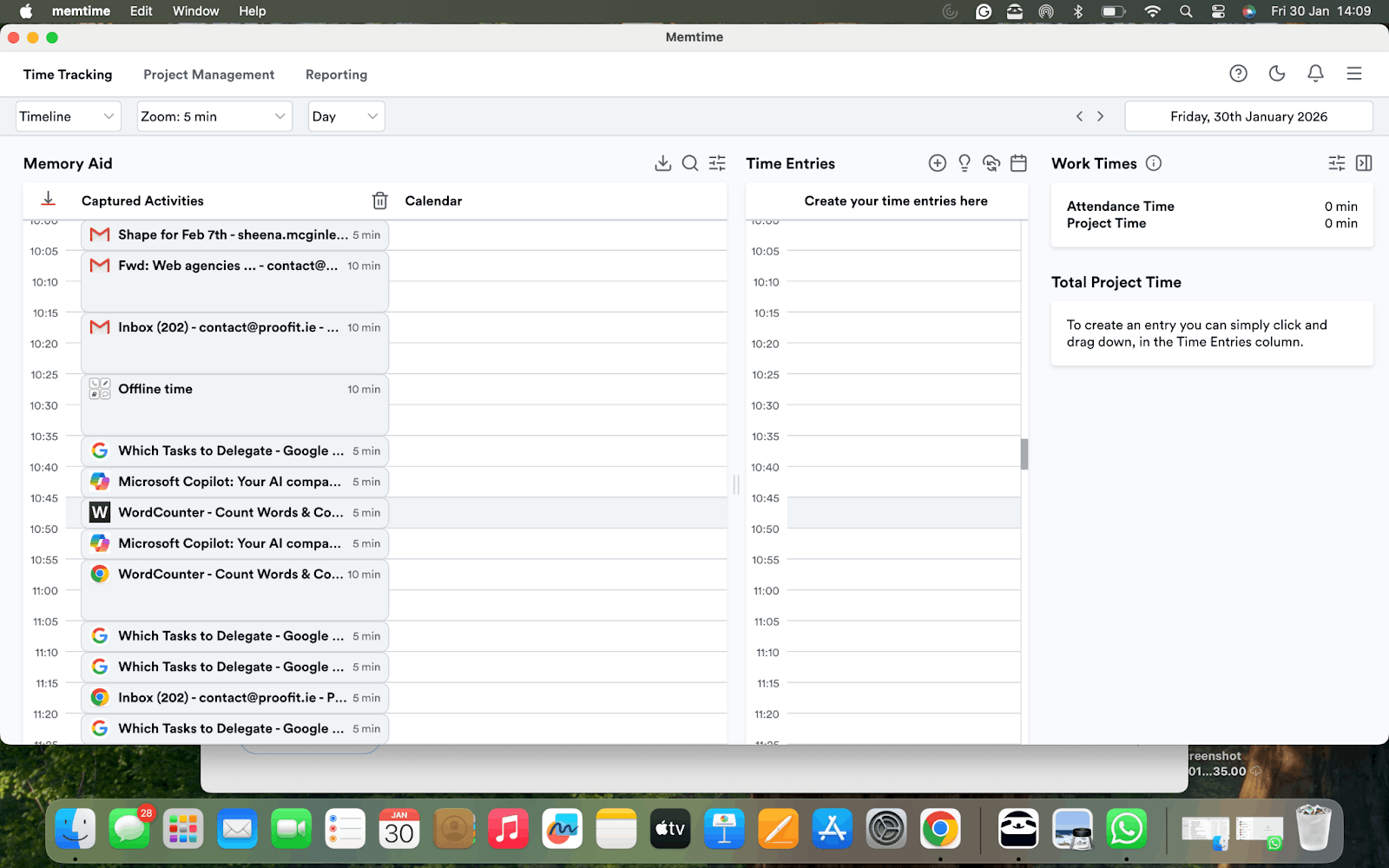Add a new time entry with the plus icon
Viewport: 1389px width, 868px height.
pyautogui.click(x=937, y=162)
